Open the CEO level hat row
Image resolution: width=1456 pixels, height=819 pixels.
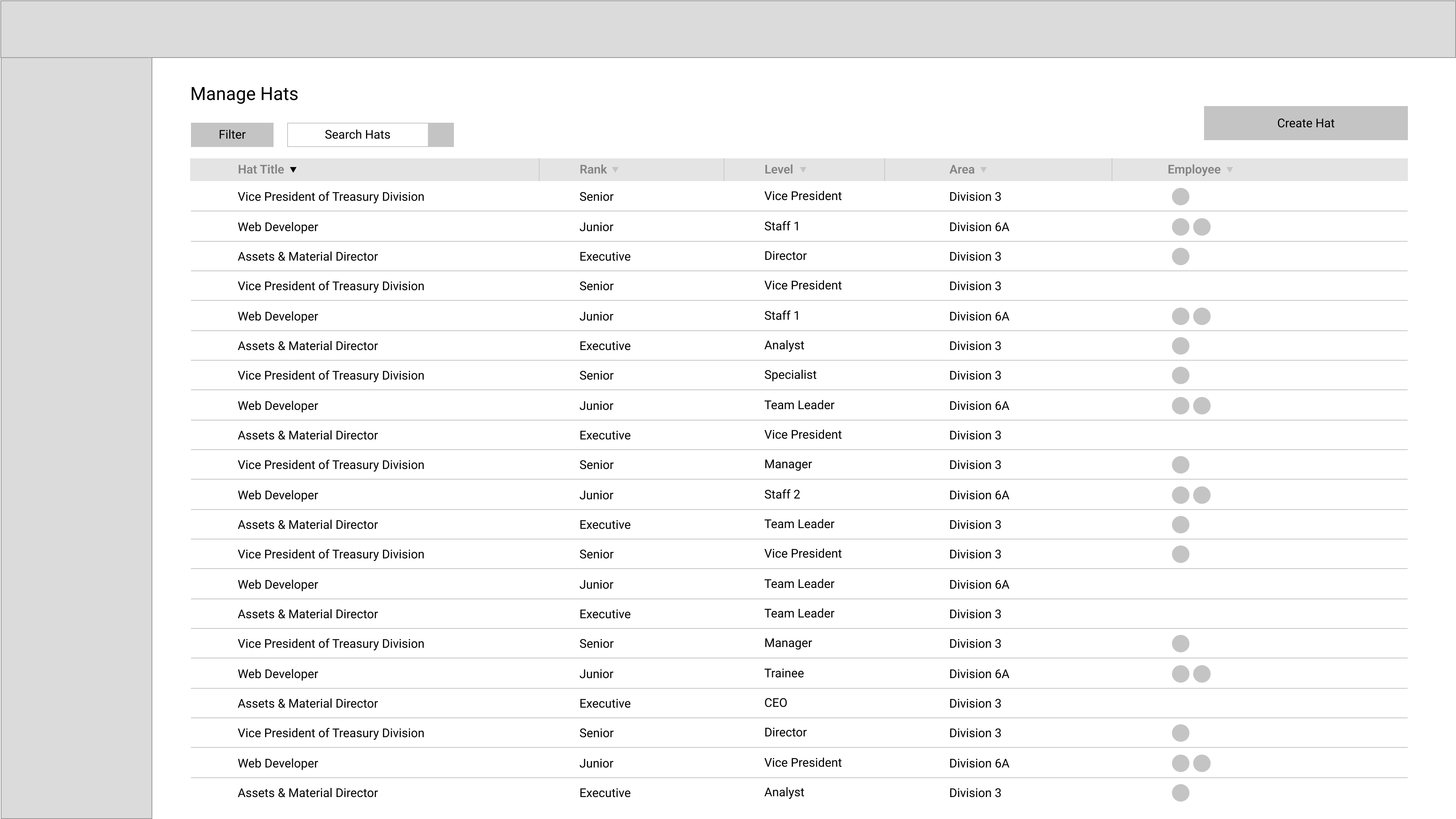tap(308, 704)
